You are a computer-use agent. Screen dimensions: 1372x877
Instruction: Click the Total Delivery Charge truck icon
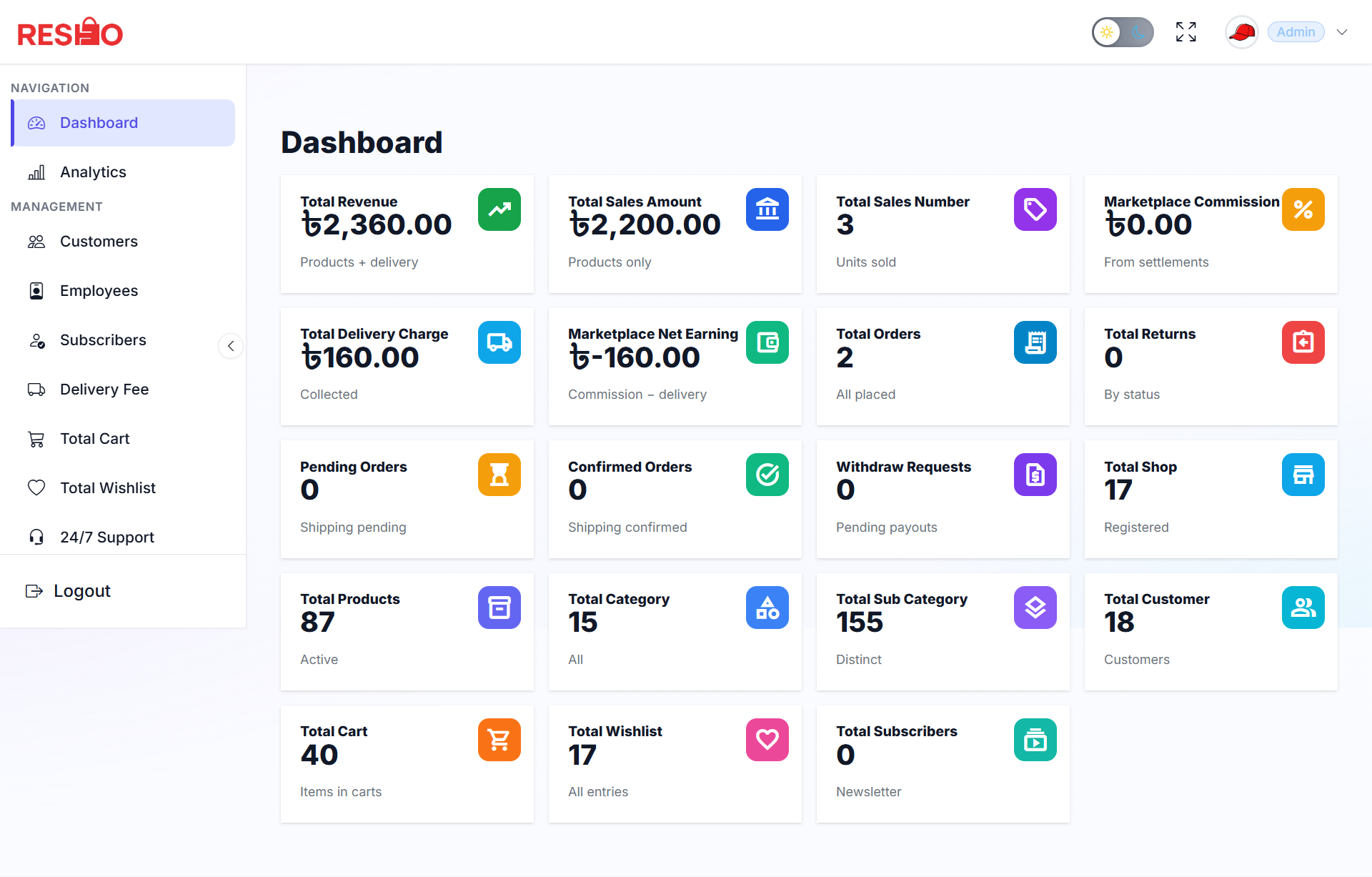pos(499,342)
